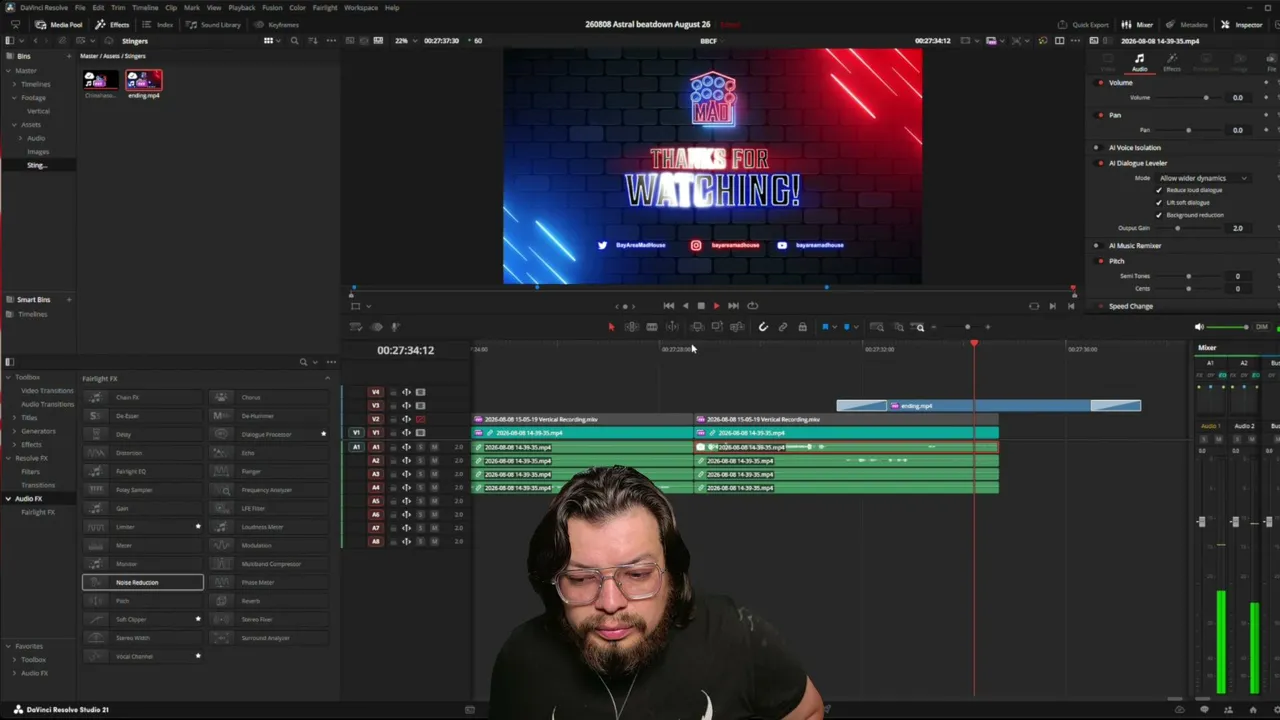Screen dimensions: 1280x720
Task: Select the Stingers bin in tree
Action: coord(36,165)
